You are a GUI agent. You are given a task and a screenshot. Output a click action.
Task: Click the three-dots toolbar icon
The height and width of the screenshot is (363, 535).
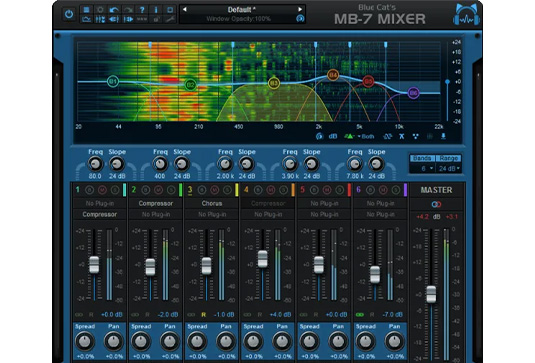tap(142, 19)
